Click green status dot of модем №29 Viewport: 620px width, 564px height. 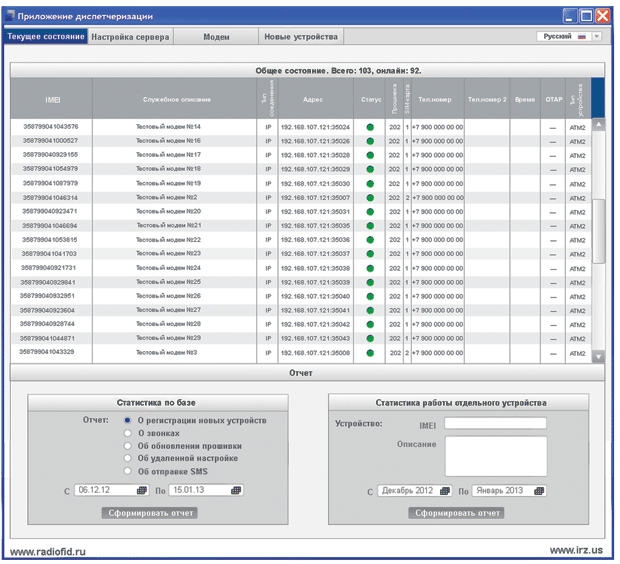370,339
